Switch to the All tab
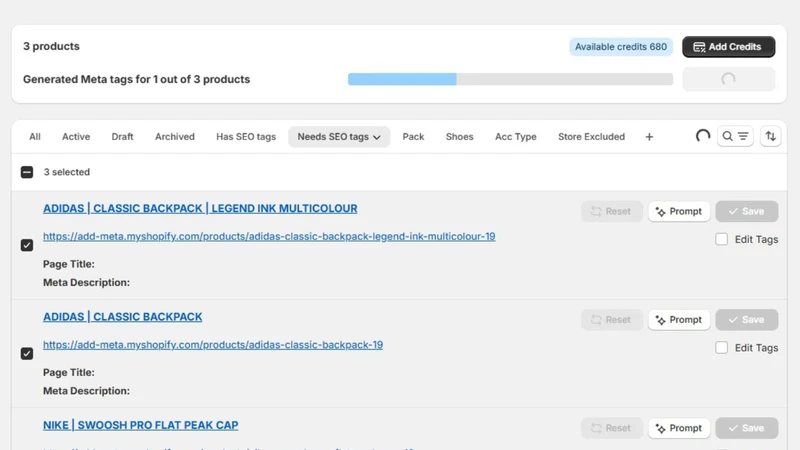 [x=35, y=137]
